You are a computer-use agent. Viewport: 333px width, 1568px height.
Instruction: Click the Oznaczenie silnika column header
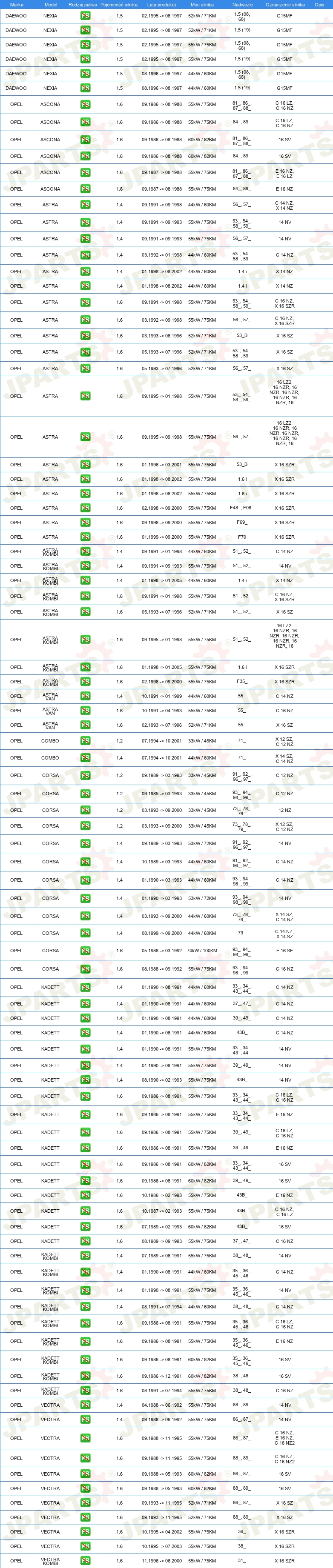[284, 4]
